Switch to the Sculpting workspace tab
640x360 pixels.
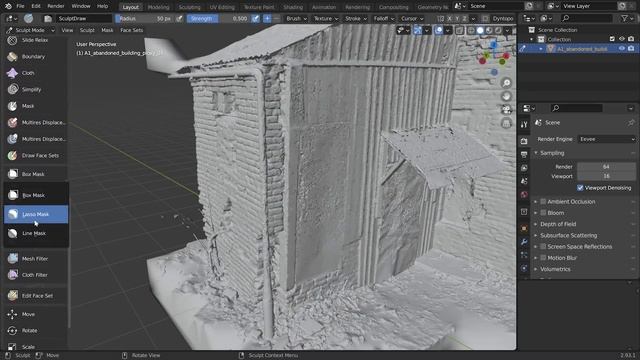tap(189, 7)
